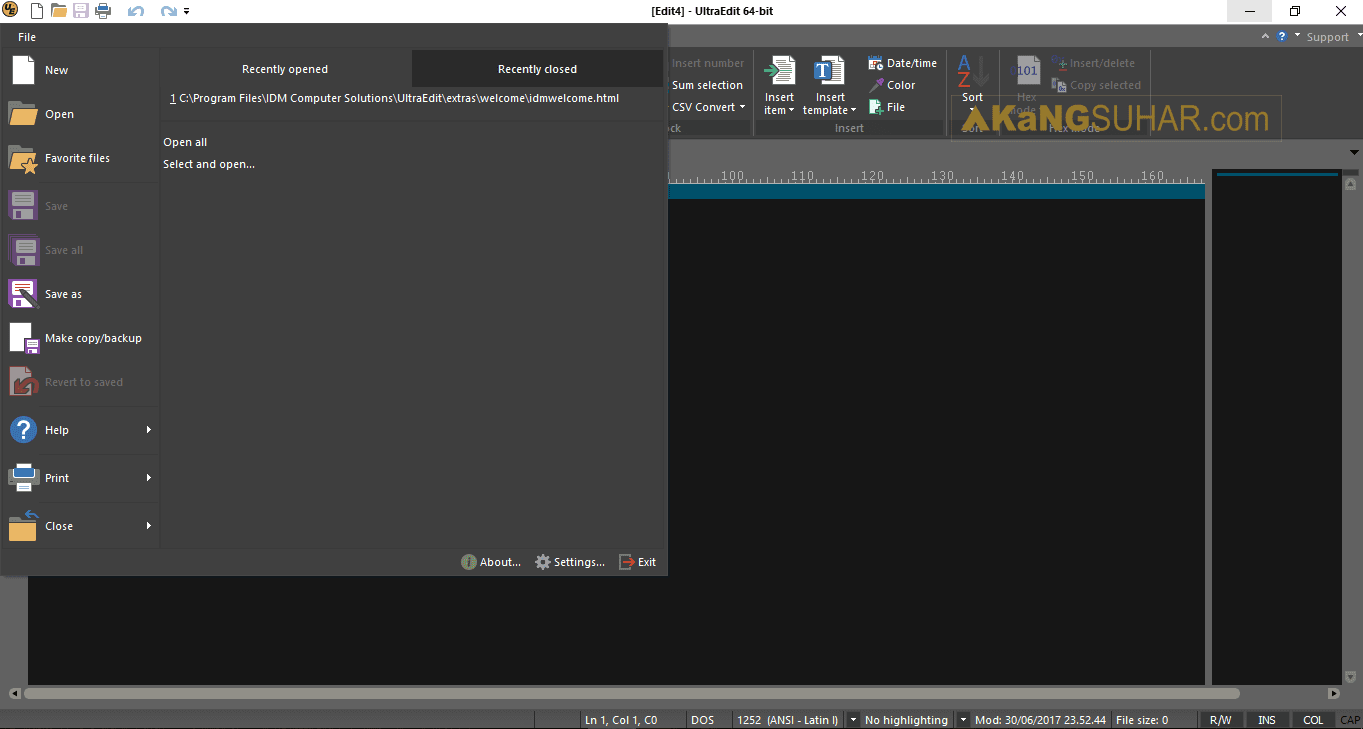This screenshot has height=729, width=1363.
Task: Toggle the R/W read-write status indicator
Action: [x=1220, y=720]
